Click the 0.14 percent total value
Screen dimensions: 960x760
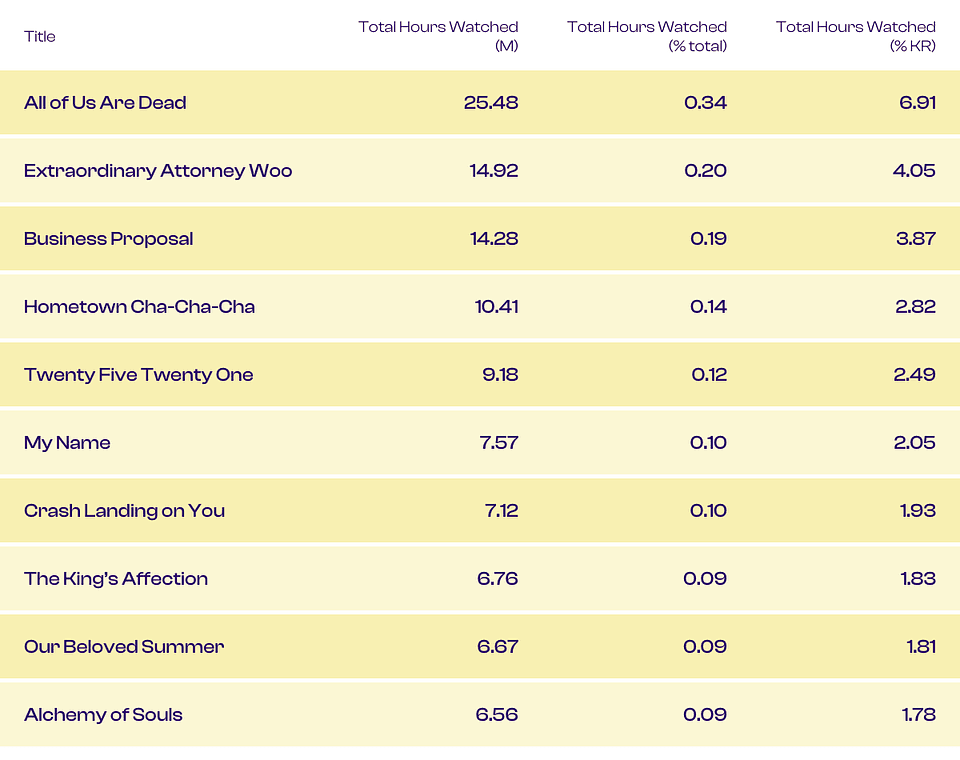[709, 306]
